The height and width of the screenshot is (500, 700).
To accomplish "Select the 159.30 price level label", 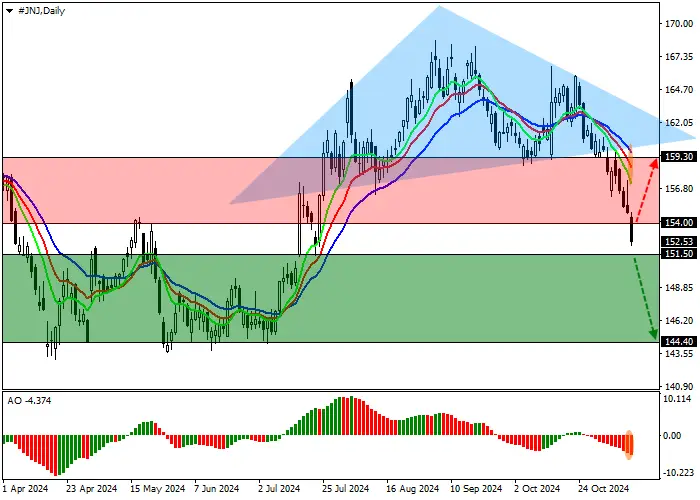I will [x=679, y=157].
